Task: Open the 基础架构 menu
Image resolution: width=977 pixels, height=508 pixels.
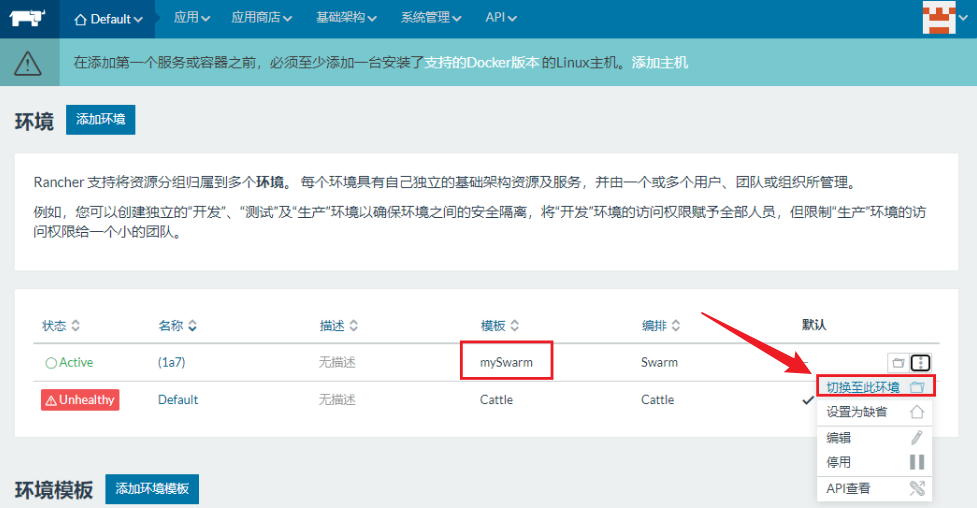Action: [x=346, y=18]
